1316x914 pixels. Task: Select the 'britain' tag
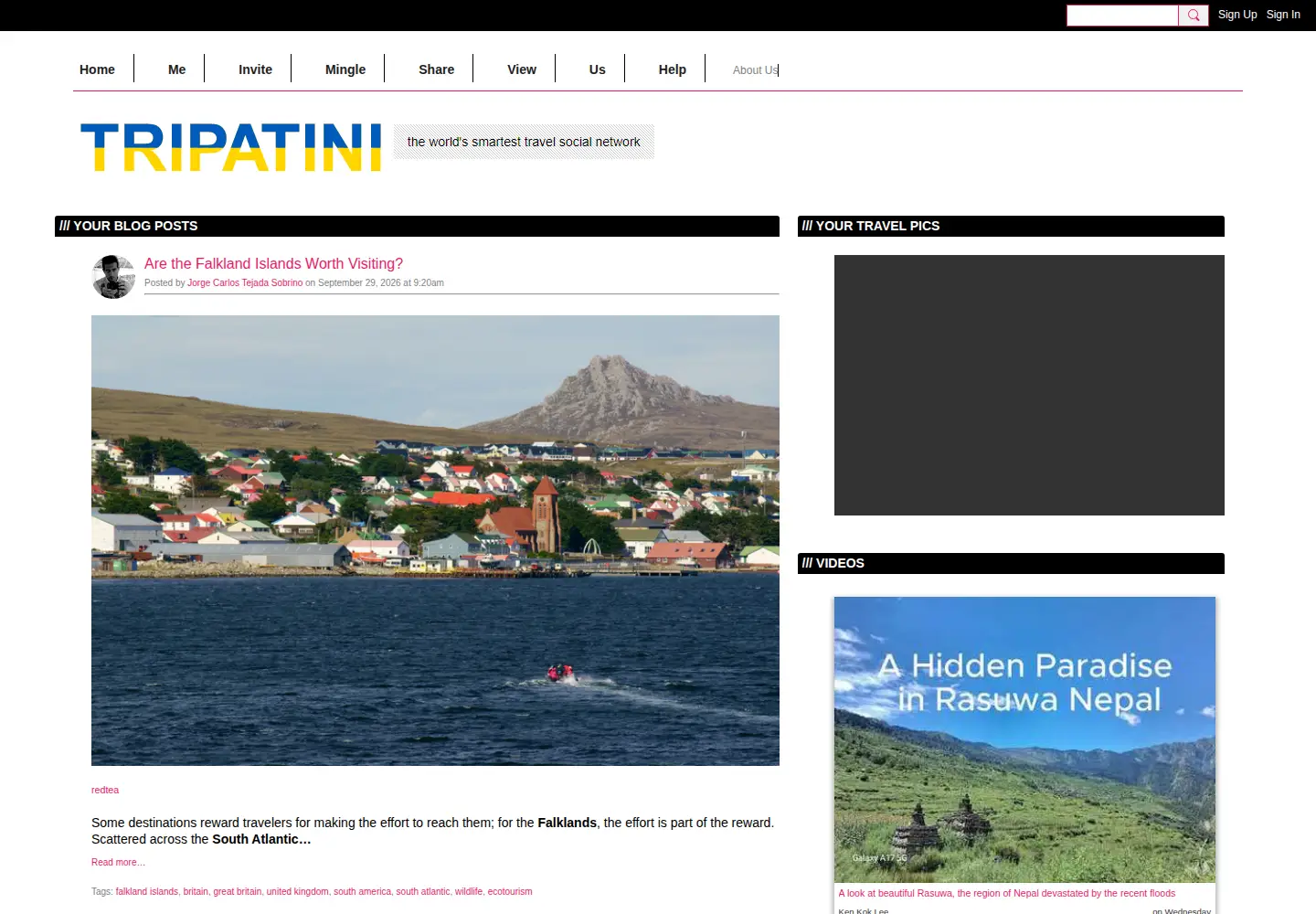196,891
